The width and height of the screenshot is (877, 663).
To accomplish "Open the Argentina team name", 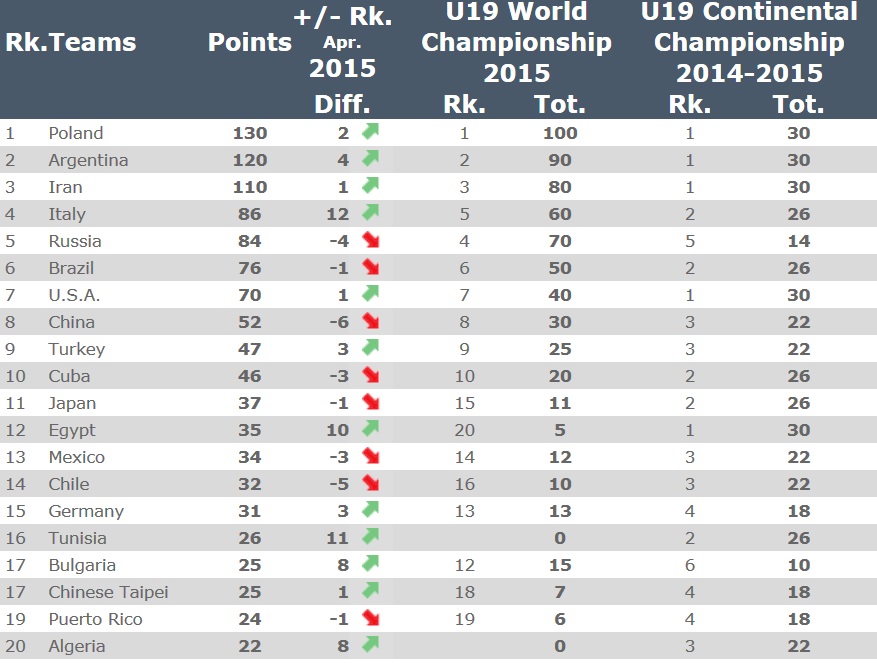I will (x=88, y=160).
